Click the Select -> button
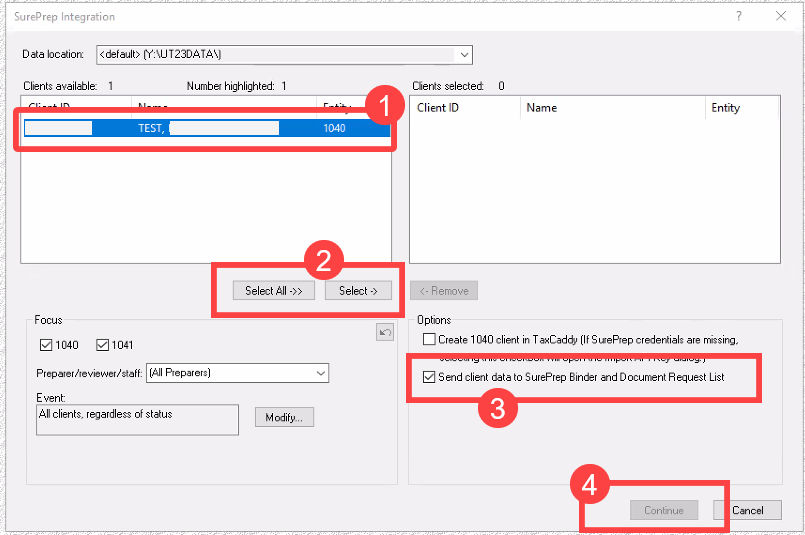This screenshot has width=805, height=535. (x=358, y=291)
